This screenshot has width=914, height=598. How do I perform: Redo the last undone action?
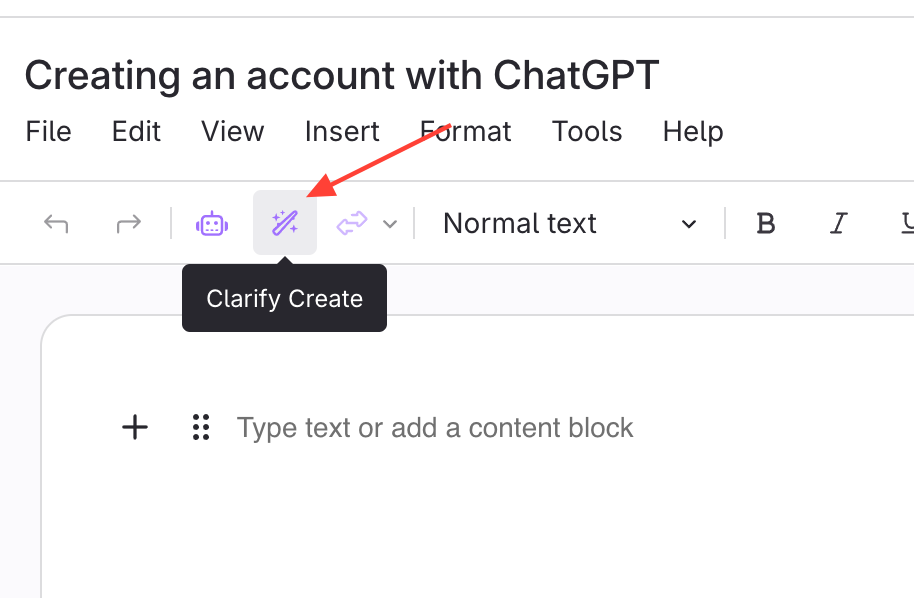click(x=129, y=224)
